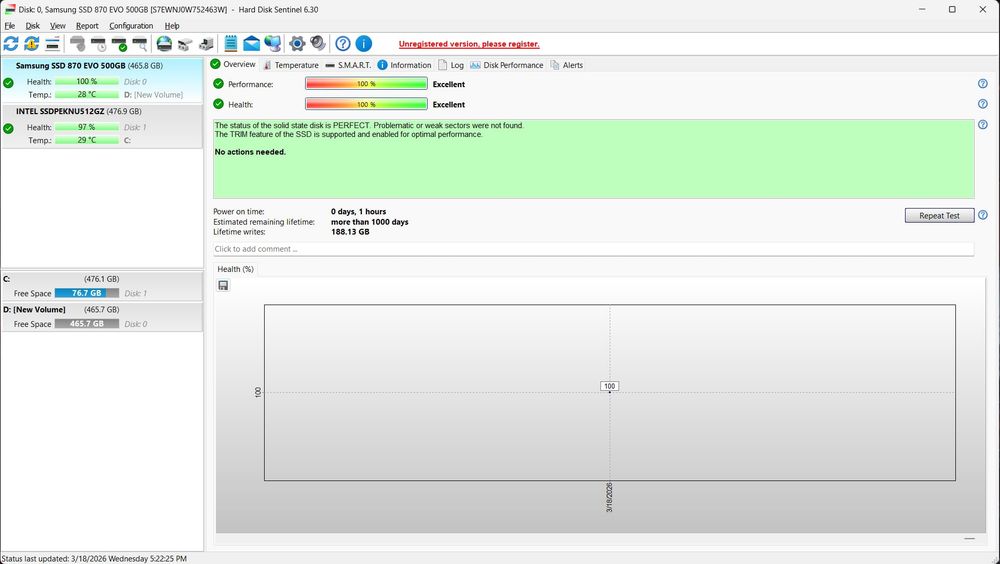The width and height of the screenshot is (1000, 564).
Task: Select INTEL SSDPEKNU512GZ disk entry
Action: [102, 126]
